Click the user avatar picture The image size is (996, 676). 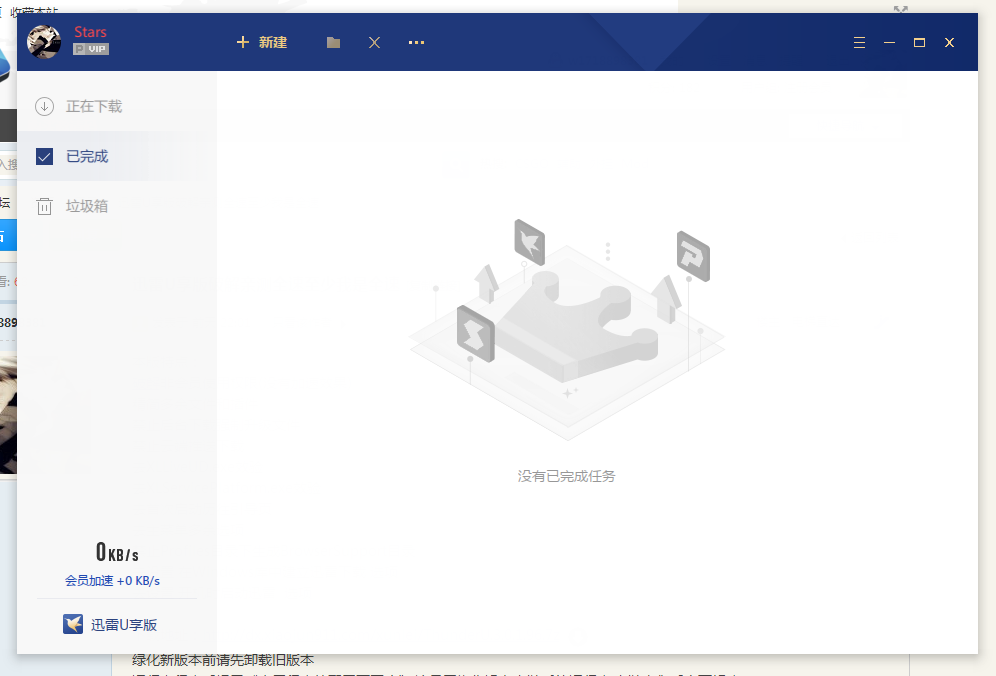tap(44, 42)
